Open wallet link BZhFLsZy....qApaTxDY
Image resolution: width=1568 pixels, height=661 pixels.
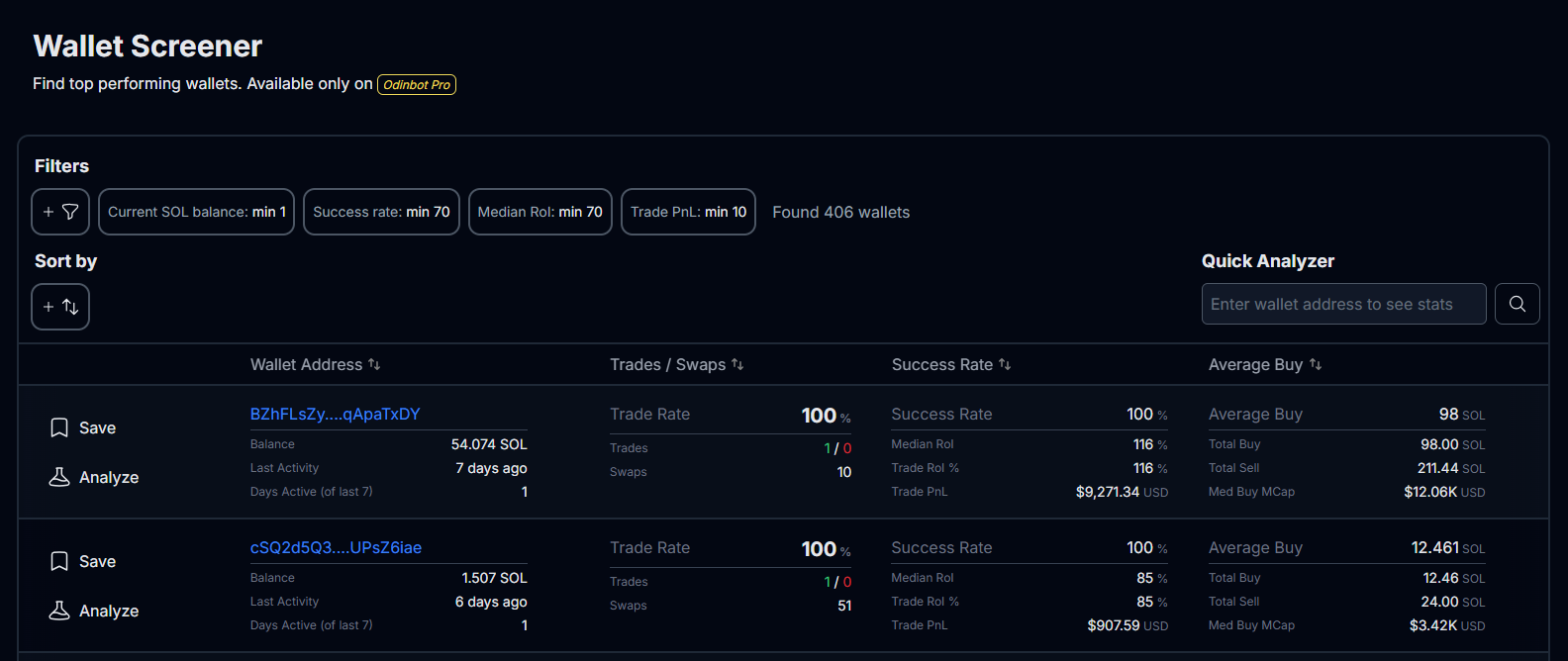335,414
